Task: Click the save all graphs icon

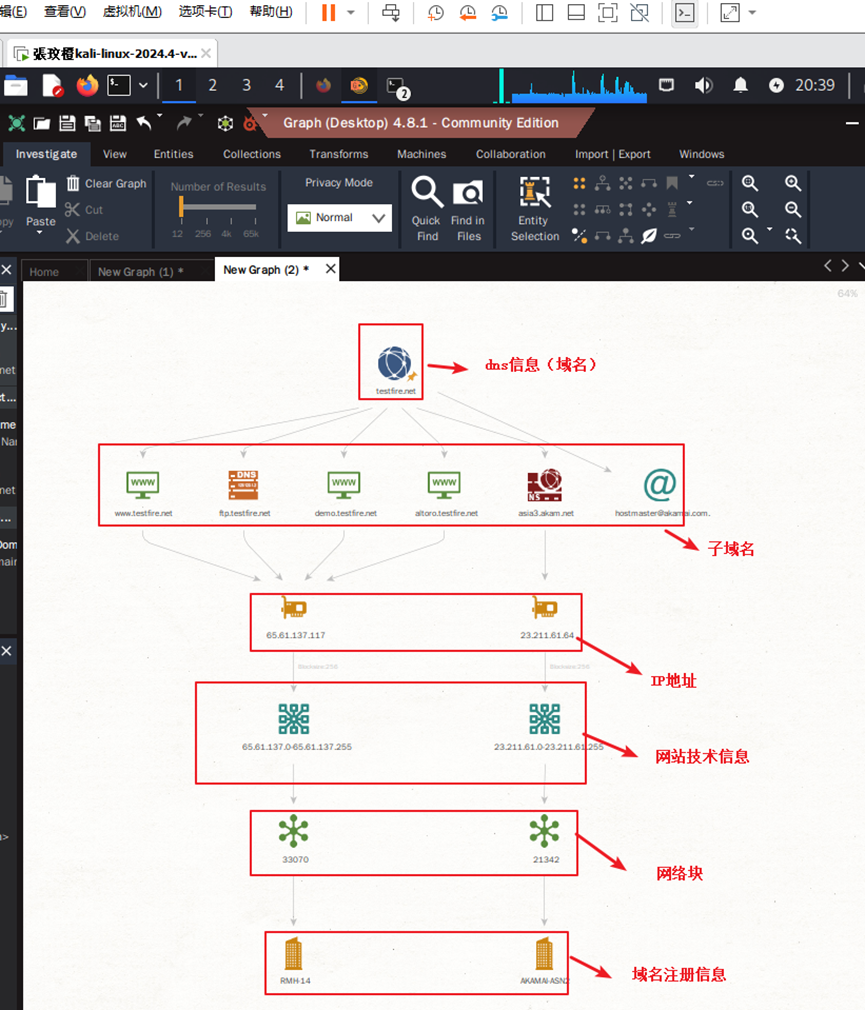Action: coord(93,123)
